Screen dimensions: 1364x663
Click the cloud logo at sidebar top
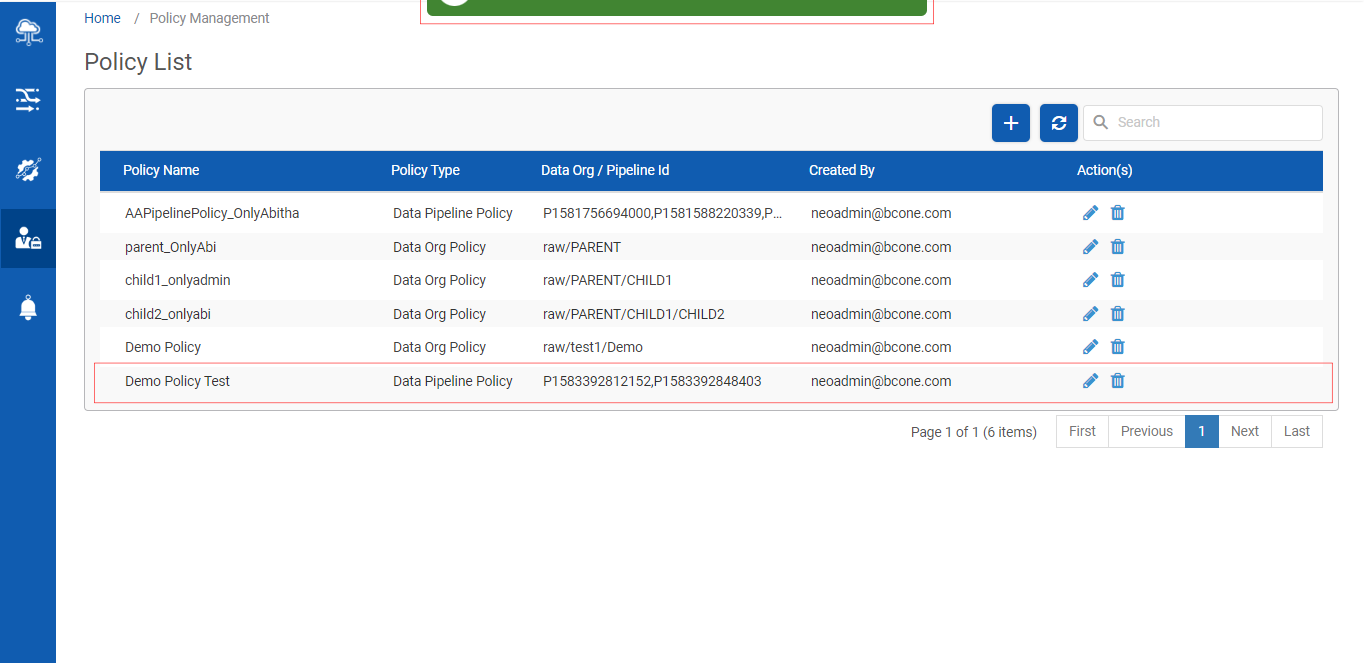click(x=28, y=31)
